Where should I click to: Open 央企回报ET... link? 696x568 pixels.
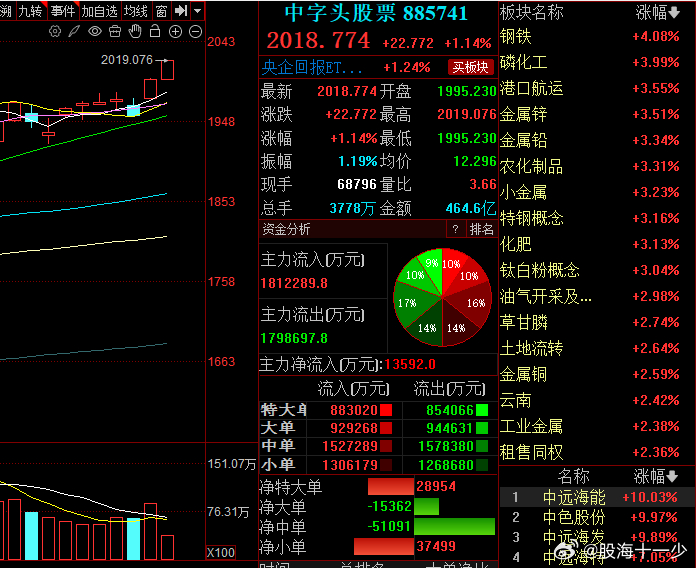(x=312, y=67)
